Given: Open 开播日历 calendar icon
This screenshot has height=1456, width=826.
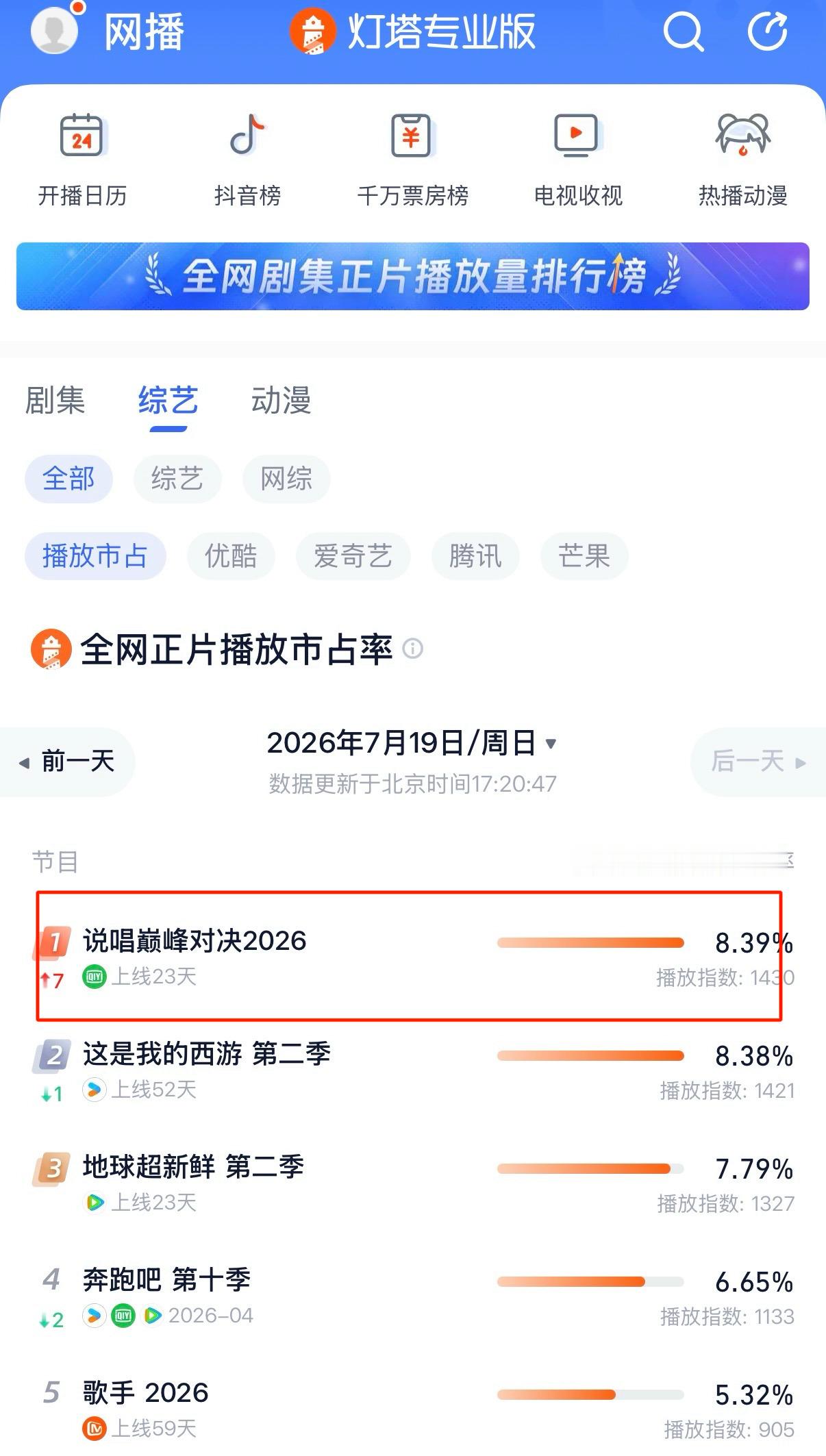Looking at the screenshot, I should click(82, 135).
